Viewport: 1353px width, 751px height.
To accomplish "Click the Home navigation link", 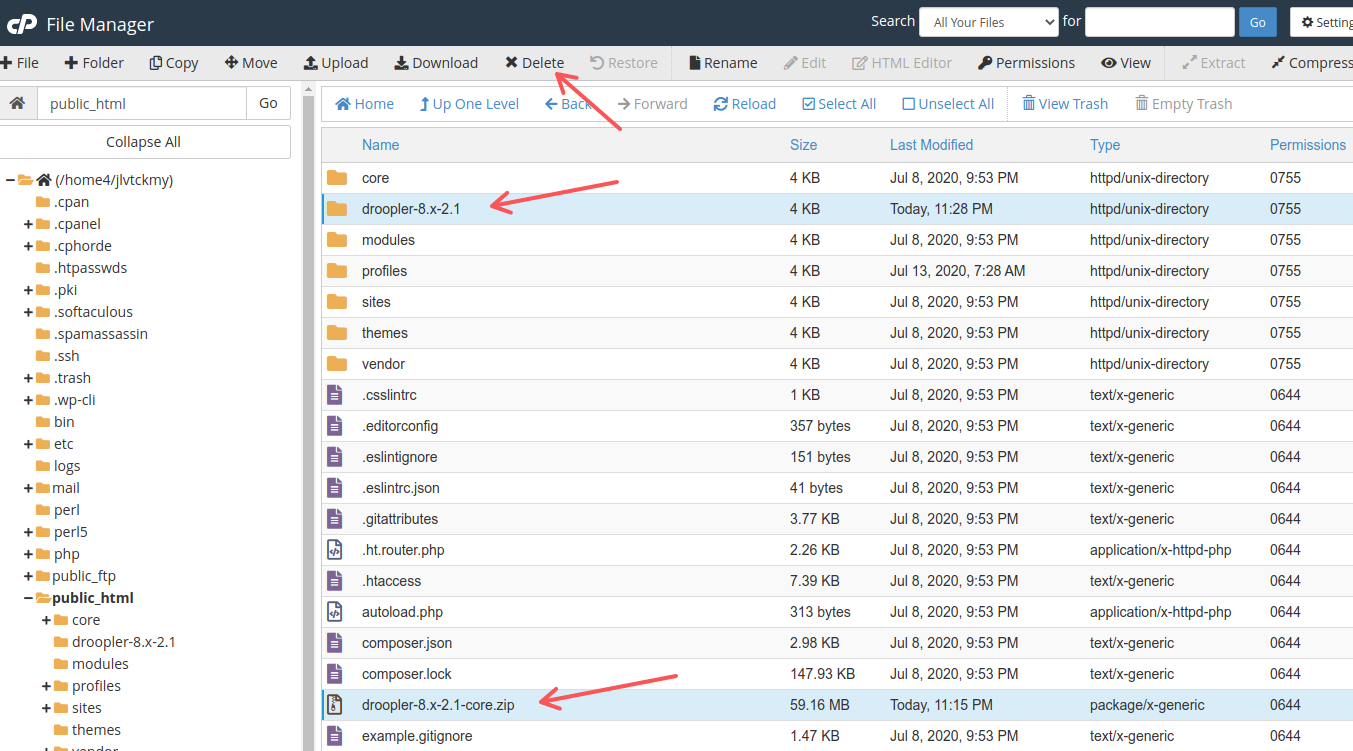I will pyautogui.click(x=364, y=104).
